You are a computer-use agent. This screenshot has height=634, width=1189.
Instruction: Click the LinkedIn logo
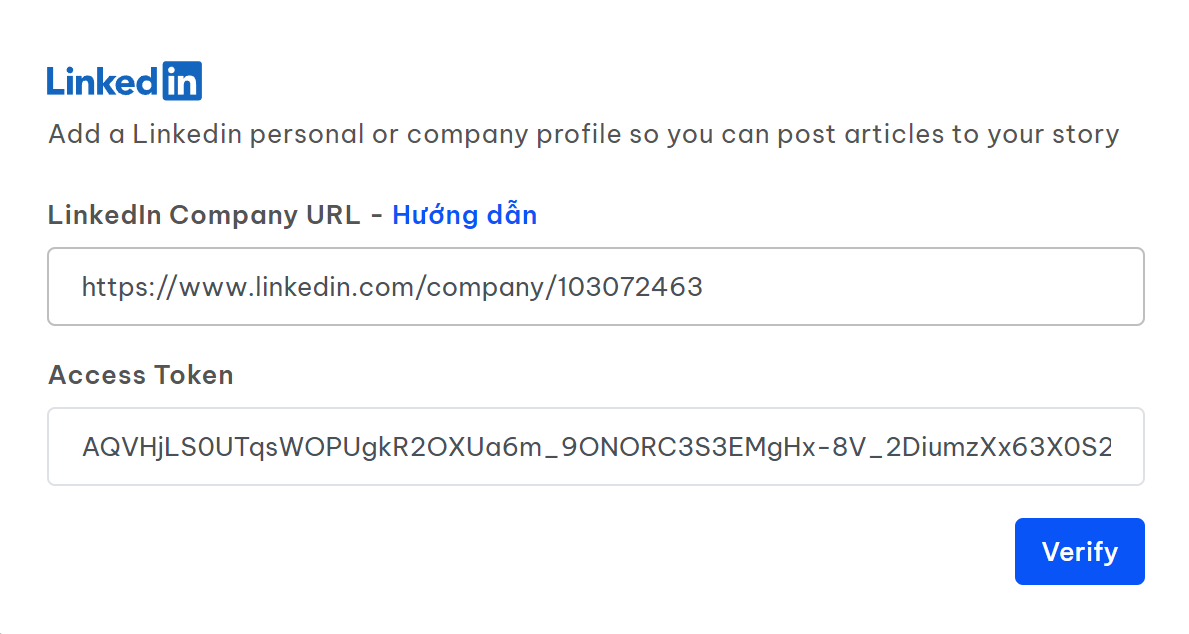(x=124, y=81)
